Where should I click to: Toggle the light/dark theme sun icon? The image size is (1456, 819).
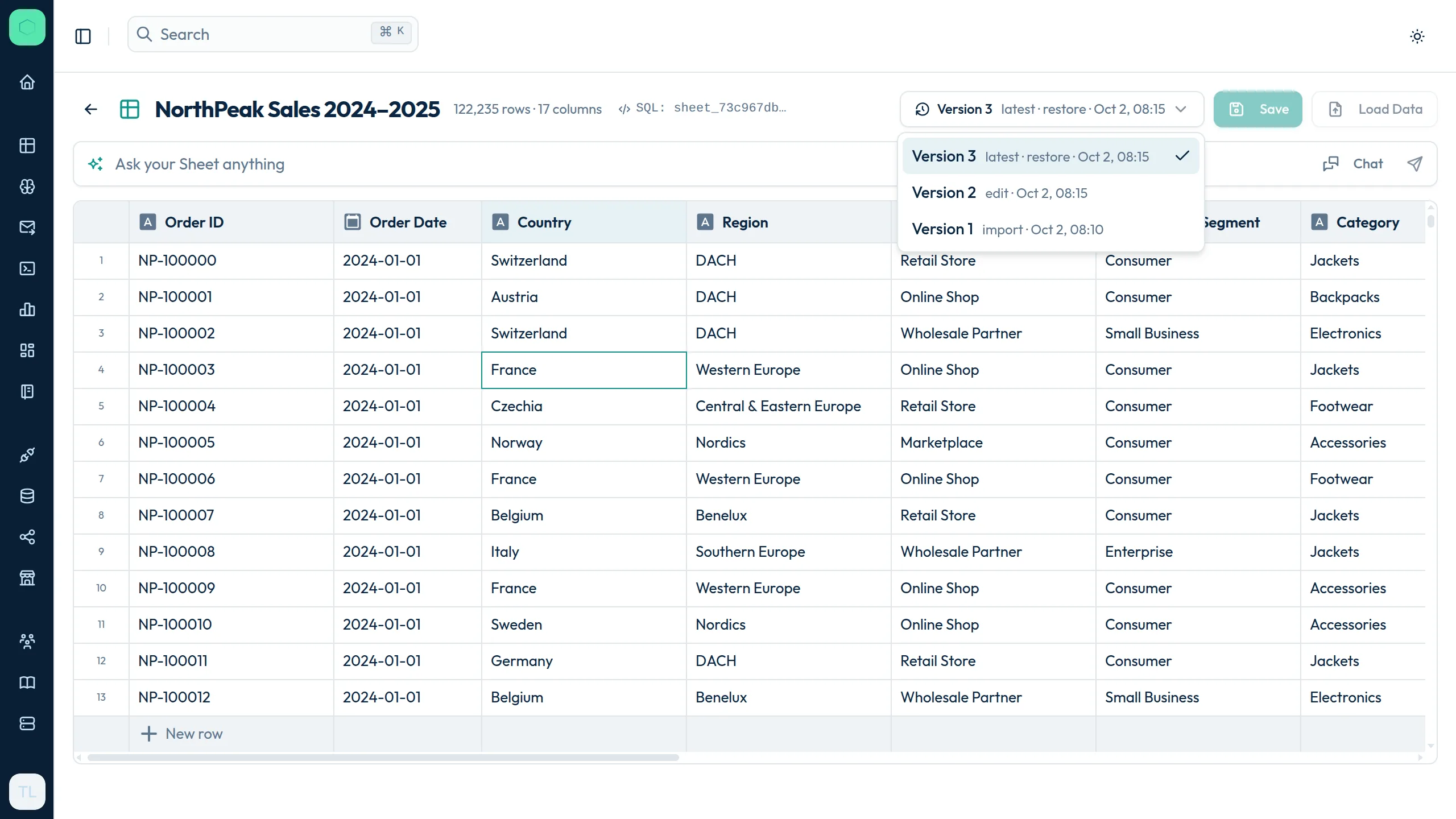tap(1417, 36)
